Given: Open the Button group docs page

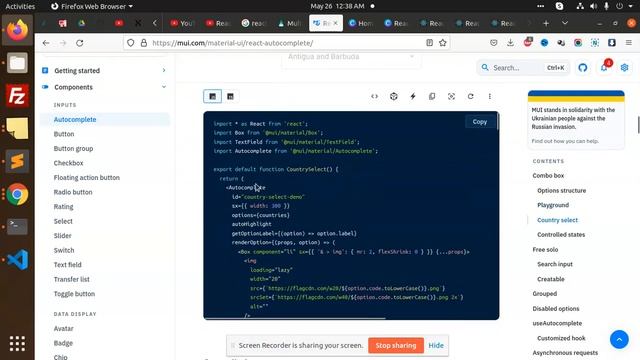Looking at the screenshot, I should point(73,149).
